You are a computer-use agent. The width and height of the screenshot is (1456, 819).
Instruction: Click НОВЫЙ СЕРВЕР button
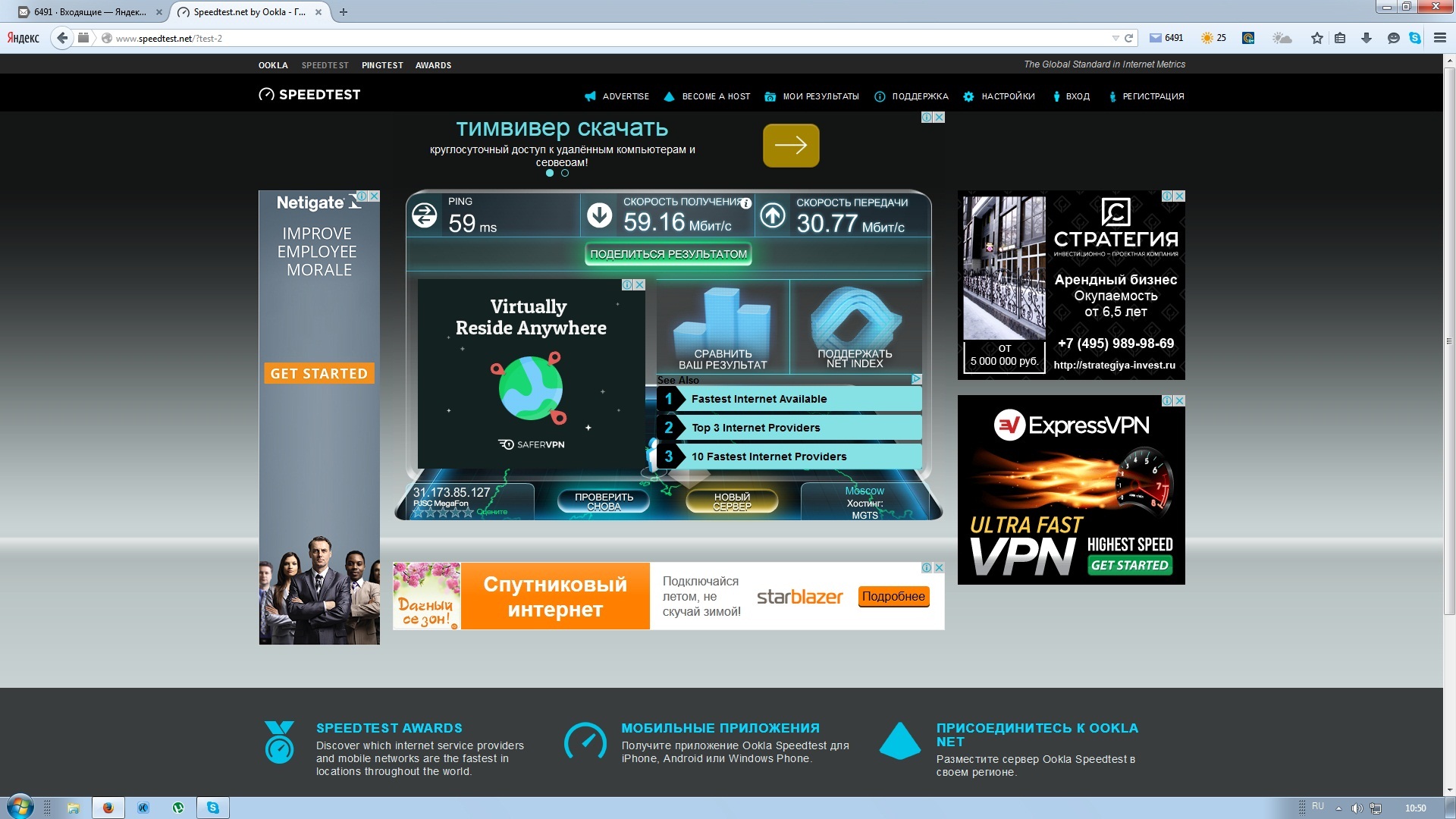click(x=732, y=501)
